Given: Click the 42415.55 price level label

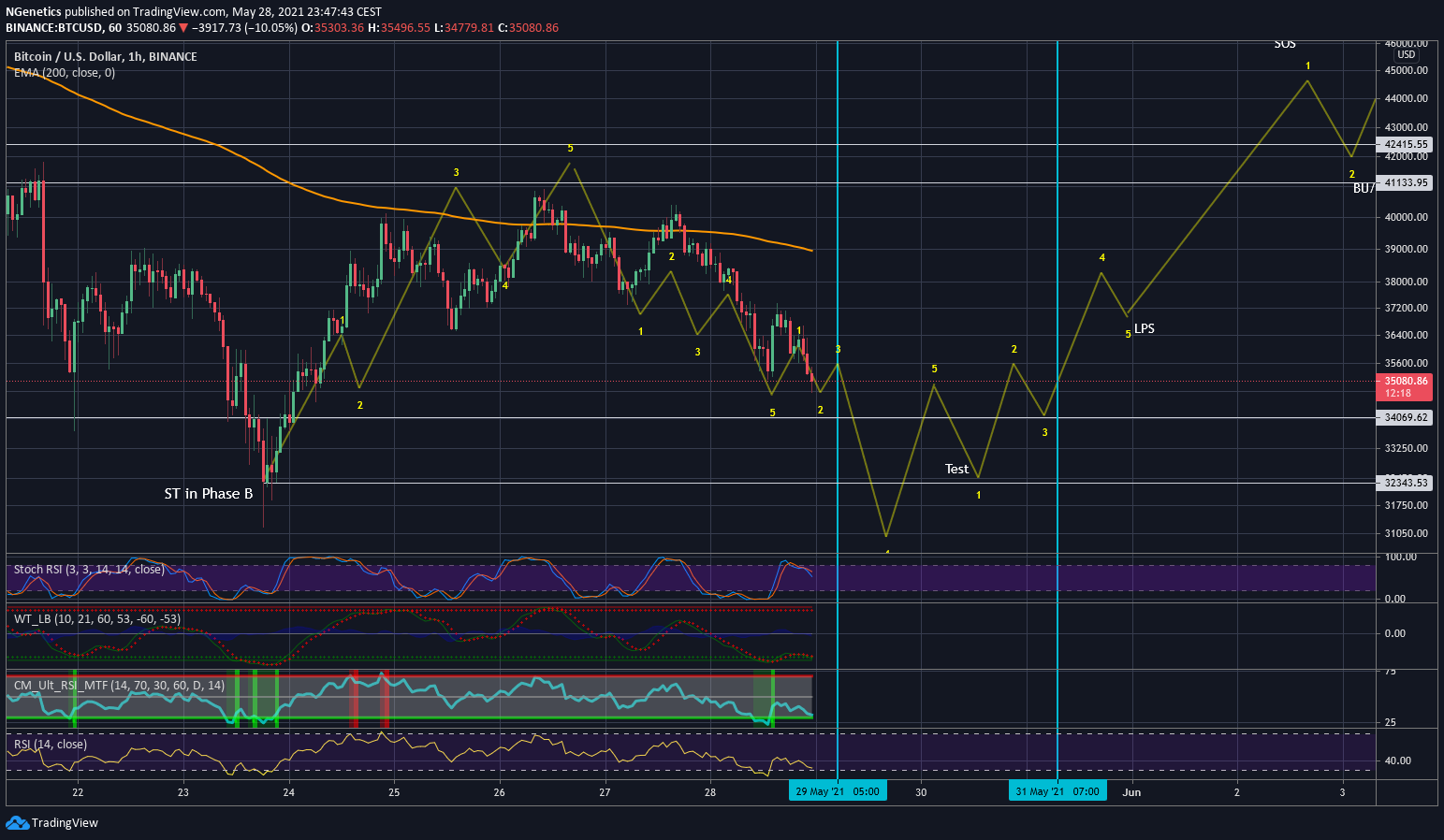Looking at the screenshot, I should pyautogui.click(x=1407, y=145).
